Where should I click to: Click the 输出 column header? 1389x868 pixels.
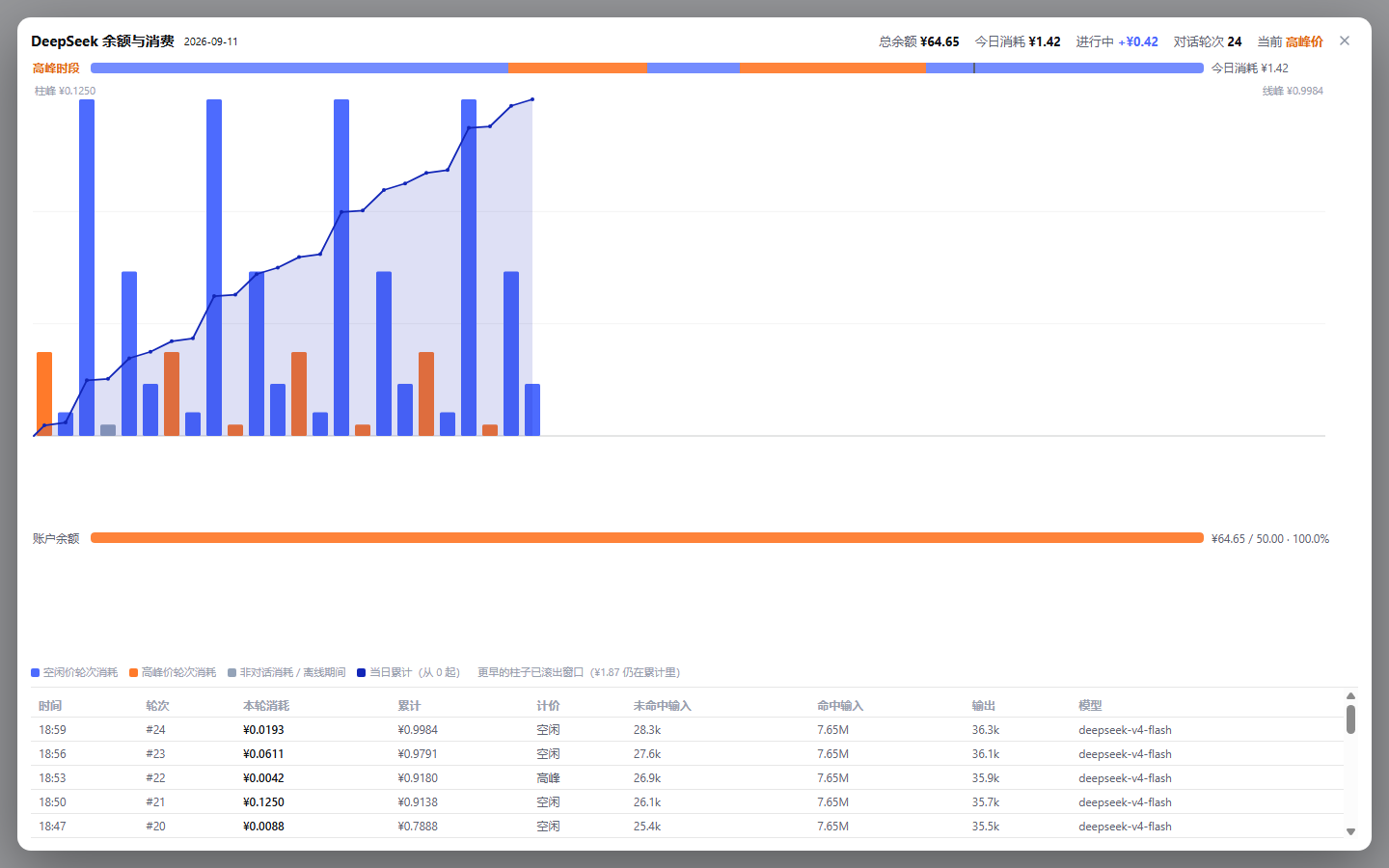point(984,706)
